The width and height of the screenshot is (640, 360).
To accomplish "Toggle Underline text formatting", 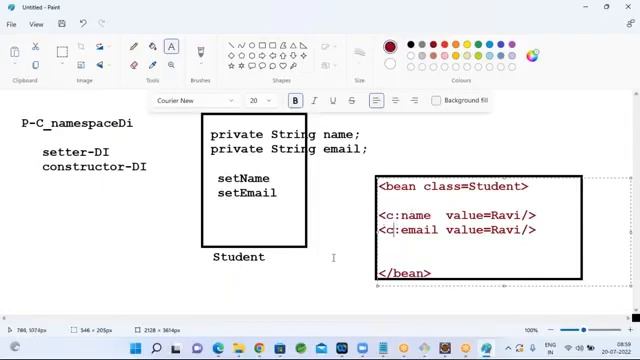I will (x=333, y=101).
